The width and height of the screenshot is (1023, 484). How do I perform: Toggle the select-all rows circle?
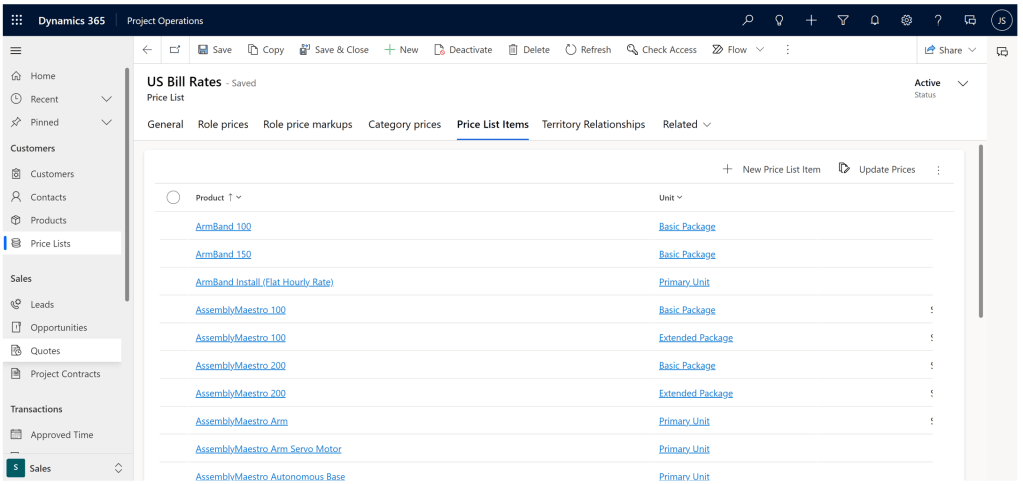point(173,198)
